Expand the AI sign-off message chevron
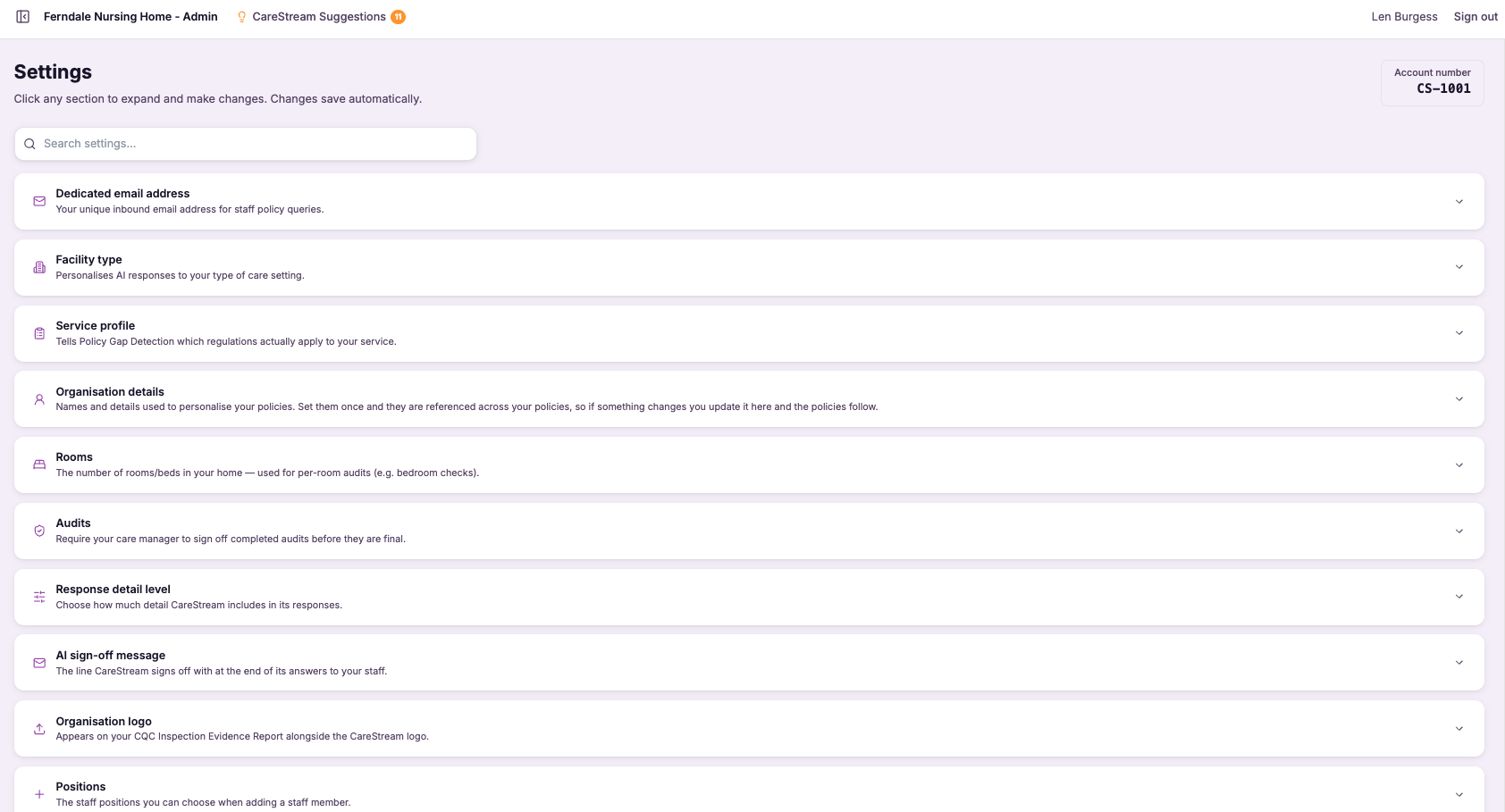Image resolution: width=1505 pixels, height=812 pixels. pos(1459,663)
